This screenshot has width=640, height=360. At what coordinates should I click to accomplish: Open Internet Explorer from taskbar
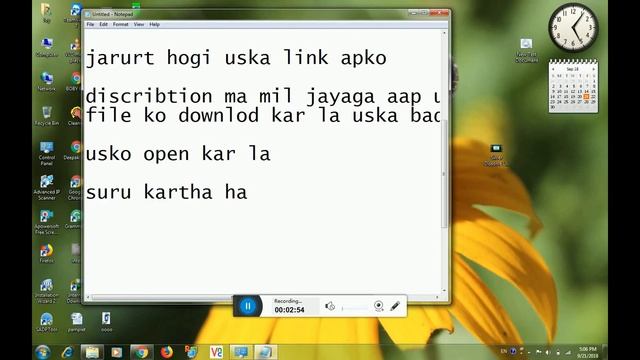[67, 352]
